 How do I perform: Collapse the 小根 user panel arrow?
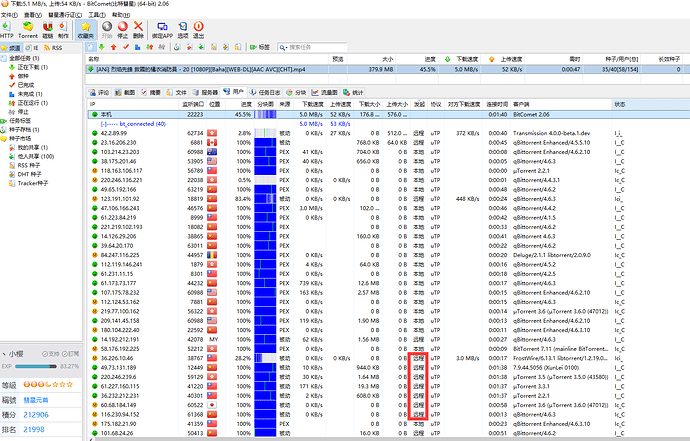[x=4, y=354]
